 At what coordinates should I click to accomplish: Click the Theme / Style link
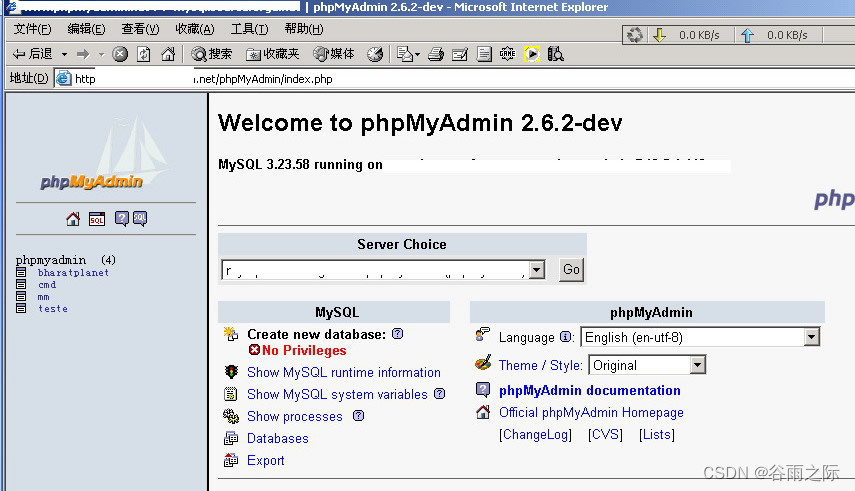pos(540,365)
